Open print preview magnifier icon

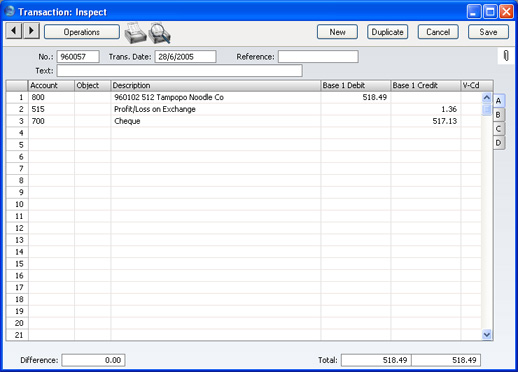(159, 33)
